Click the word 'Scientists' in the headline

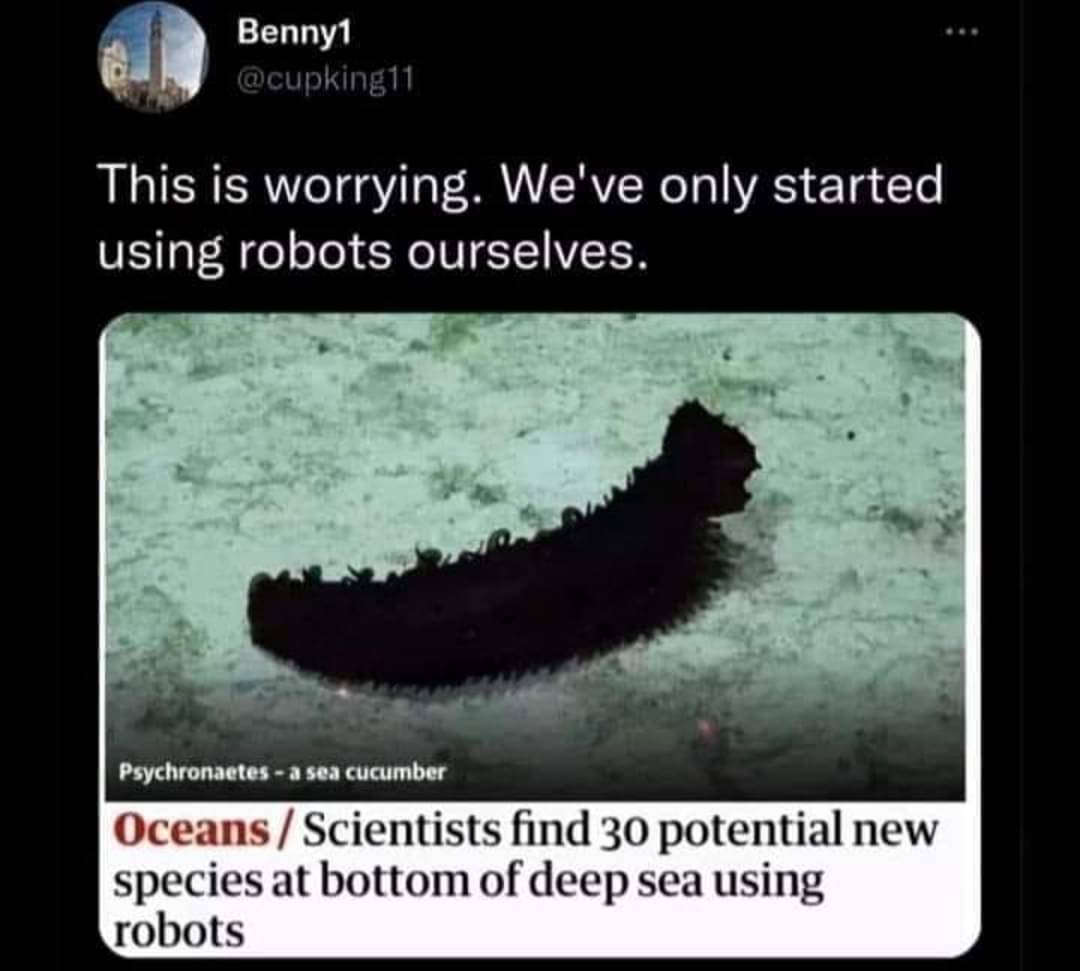coord(402,830)
